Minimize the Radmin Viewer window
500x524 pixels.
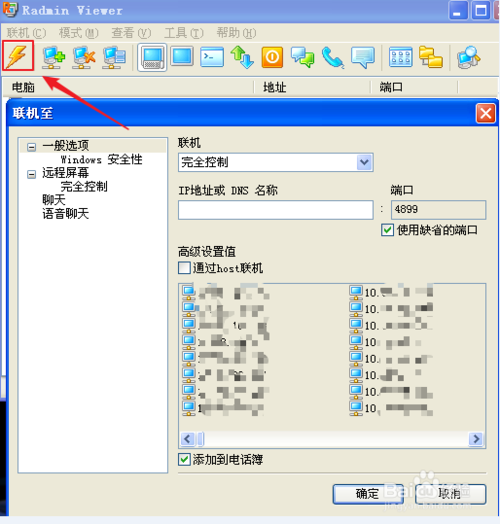[458, 10]
